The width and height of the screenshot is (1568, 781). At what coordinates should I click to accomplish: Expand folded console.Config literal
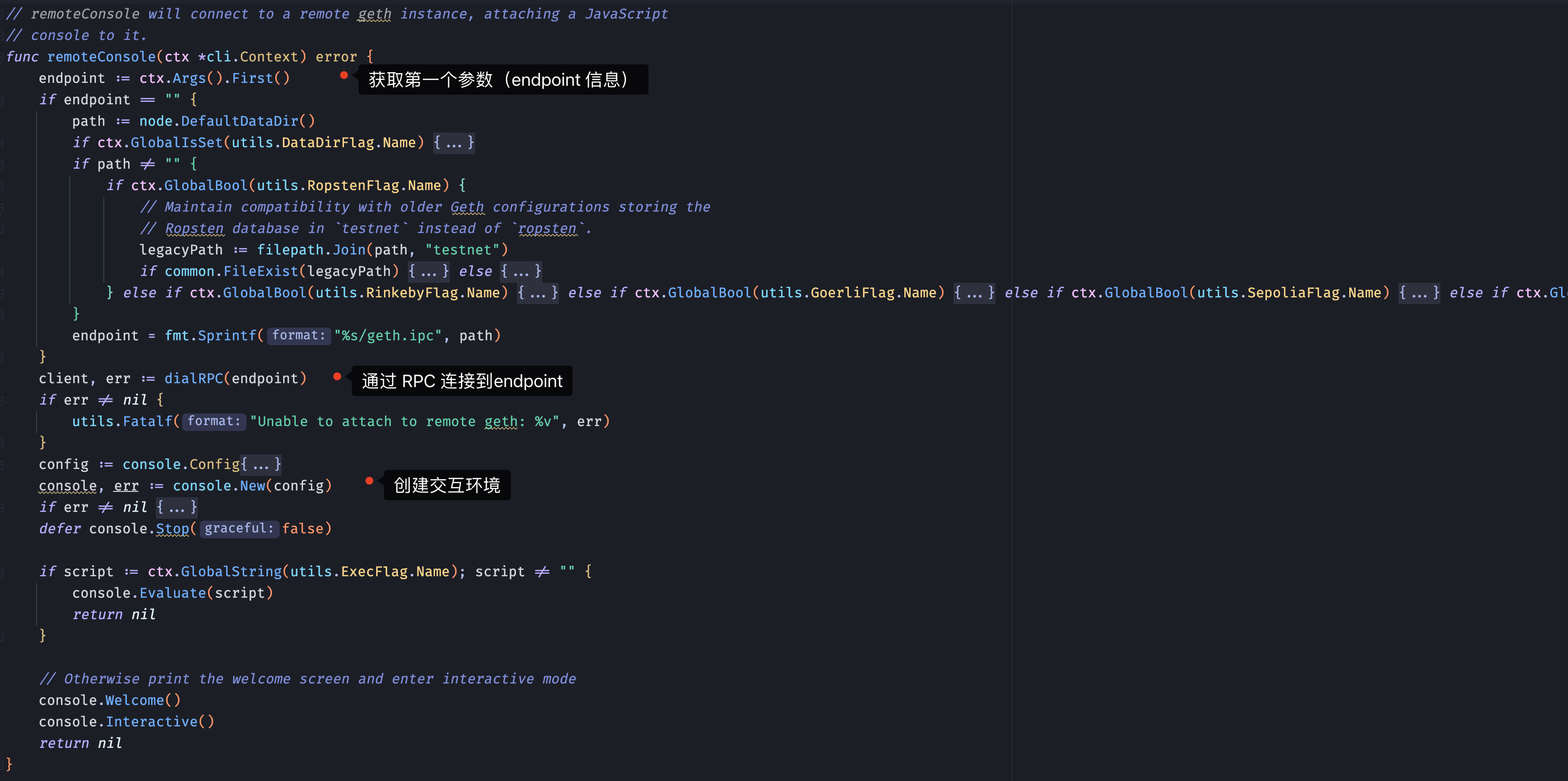261,465
